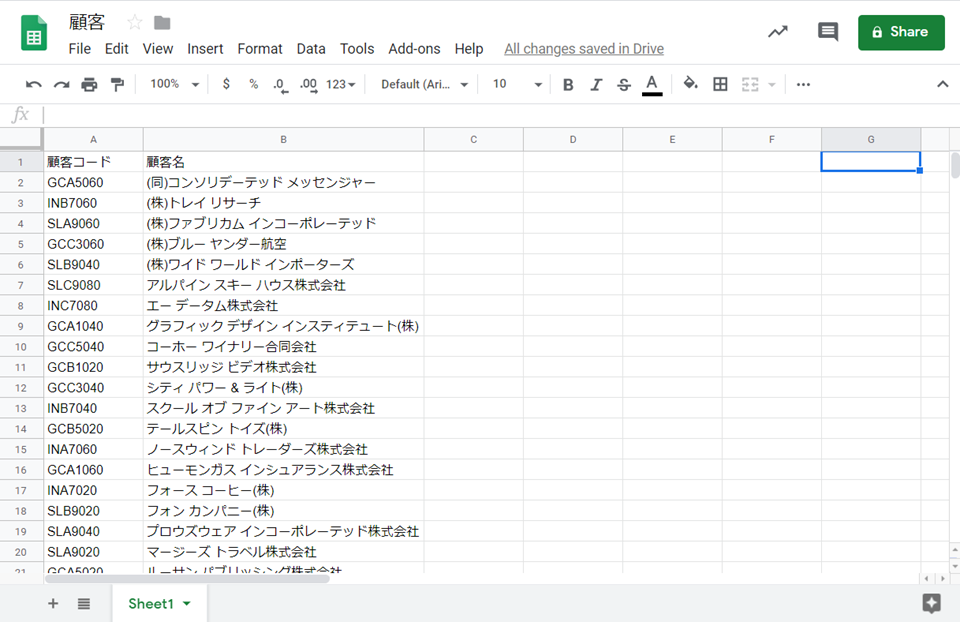Open the Data menu
This screenshot has height=622, width=960.
311,49
